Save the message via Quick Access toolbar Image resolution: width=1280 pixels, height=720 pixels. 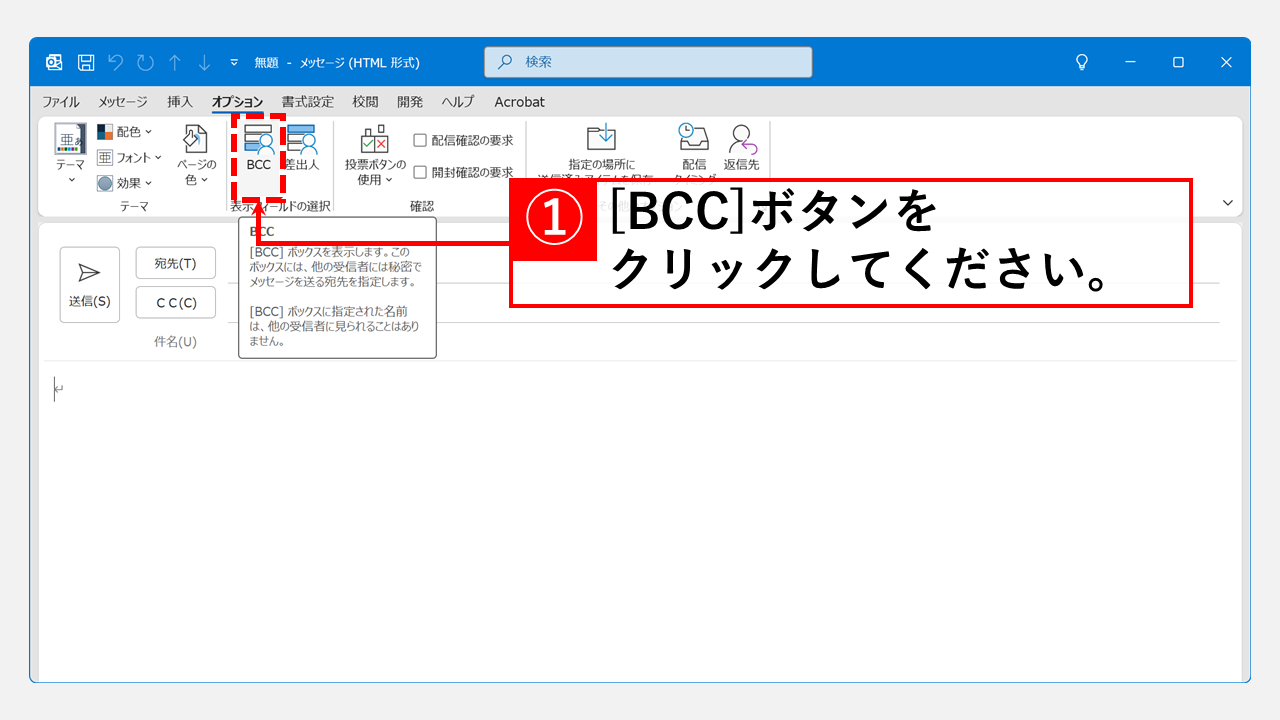pyautogui.click(x=85, y=61)
